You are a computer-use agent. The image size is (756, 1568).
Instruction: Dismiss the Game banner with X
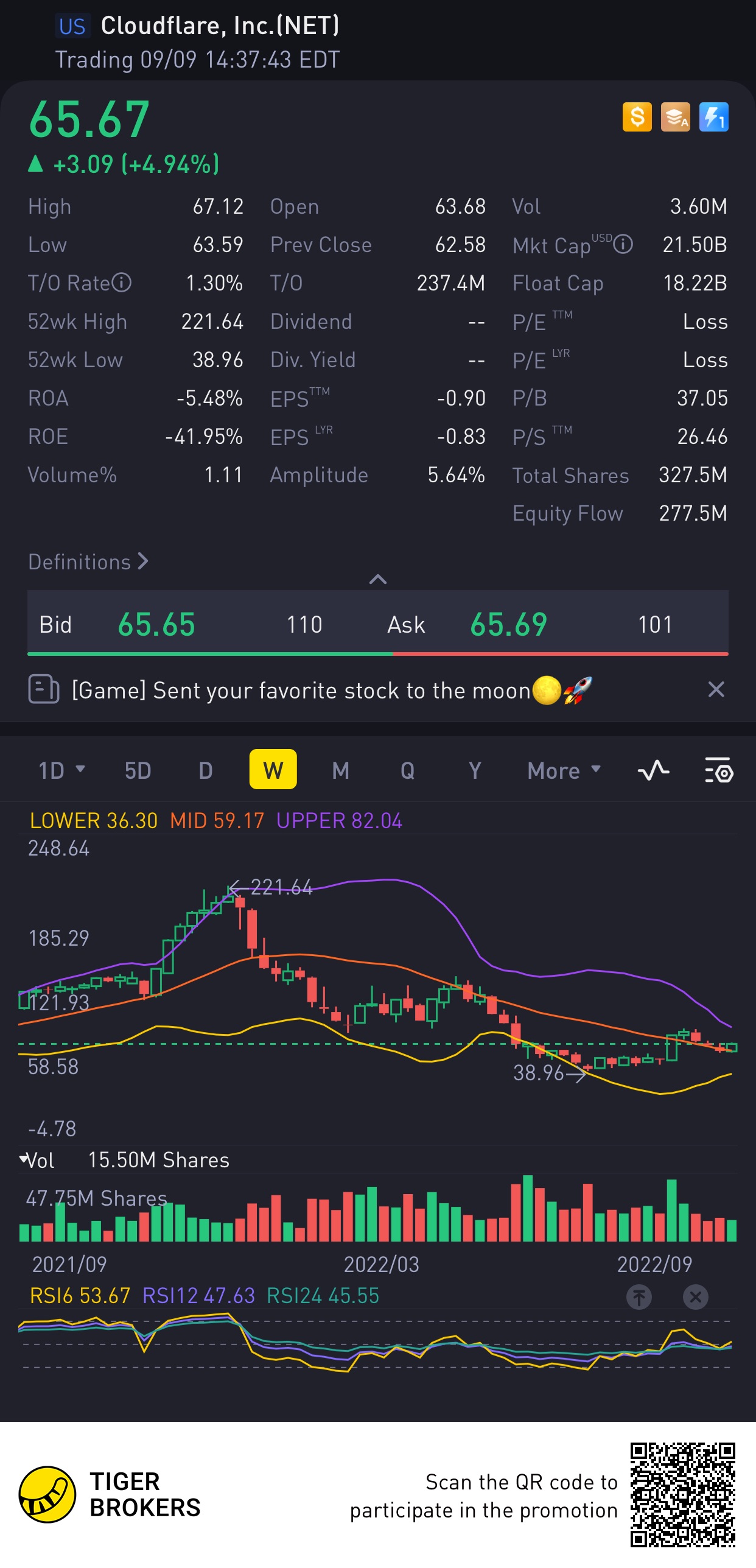point(716,689)
